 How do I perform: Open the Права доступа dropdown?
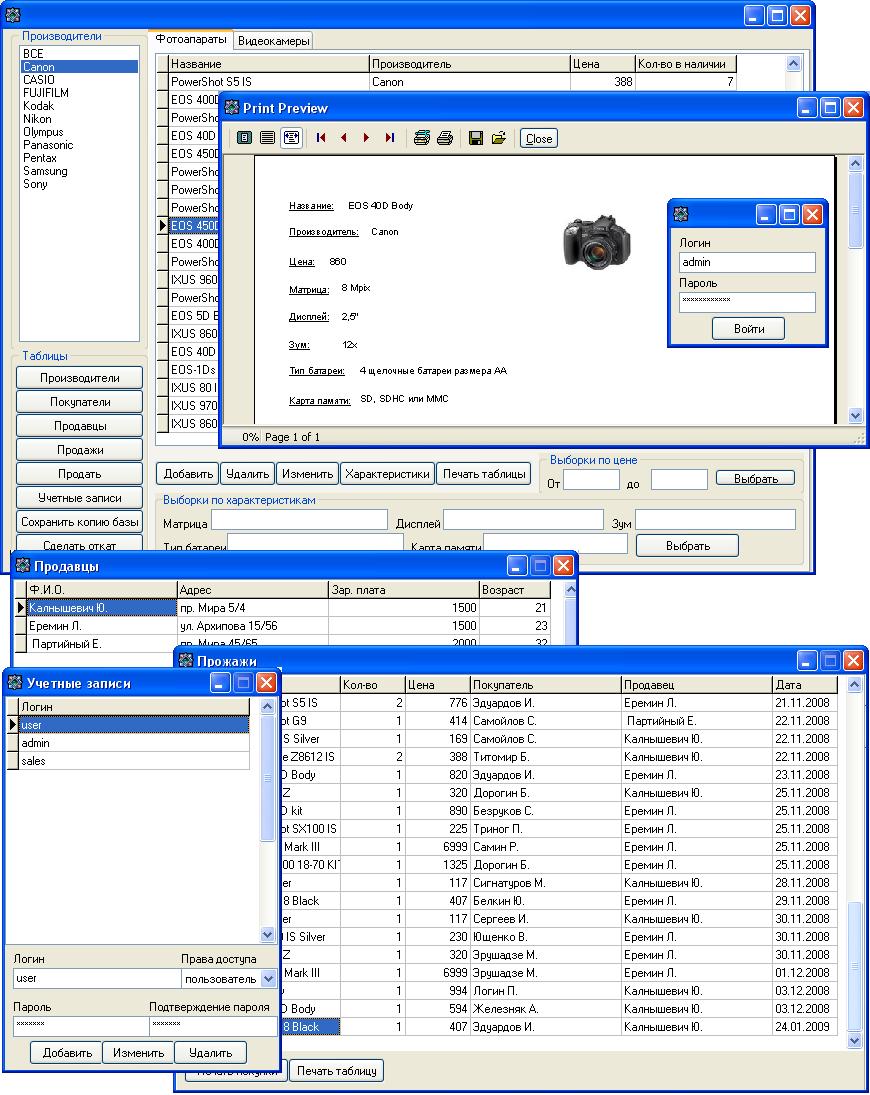(268, 979)
